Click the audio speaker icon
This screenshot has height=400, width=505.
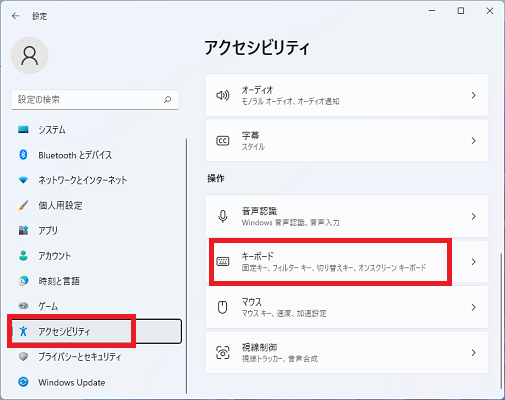[222, 95]
